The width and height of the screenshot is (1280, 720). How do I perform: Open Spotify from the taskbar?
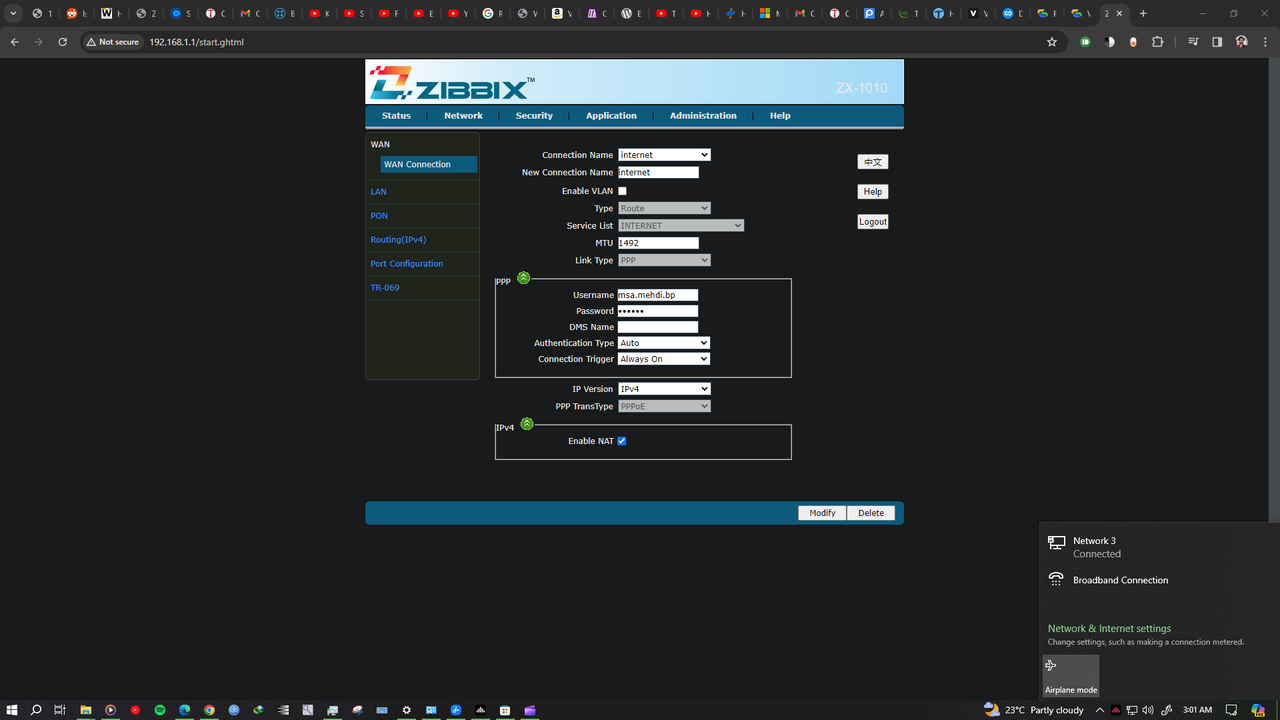click(160, 710)
